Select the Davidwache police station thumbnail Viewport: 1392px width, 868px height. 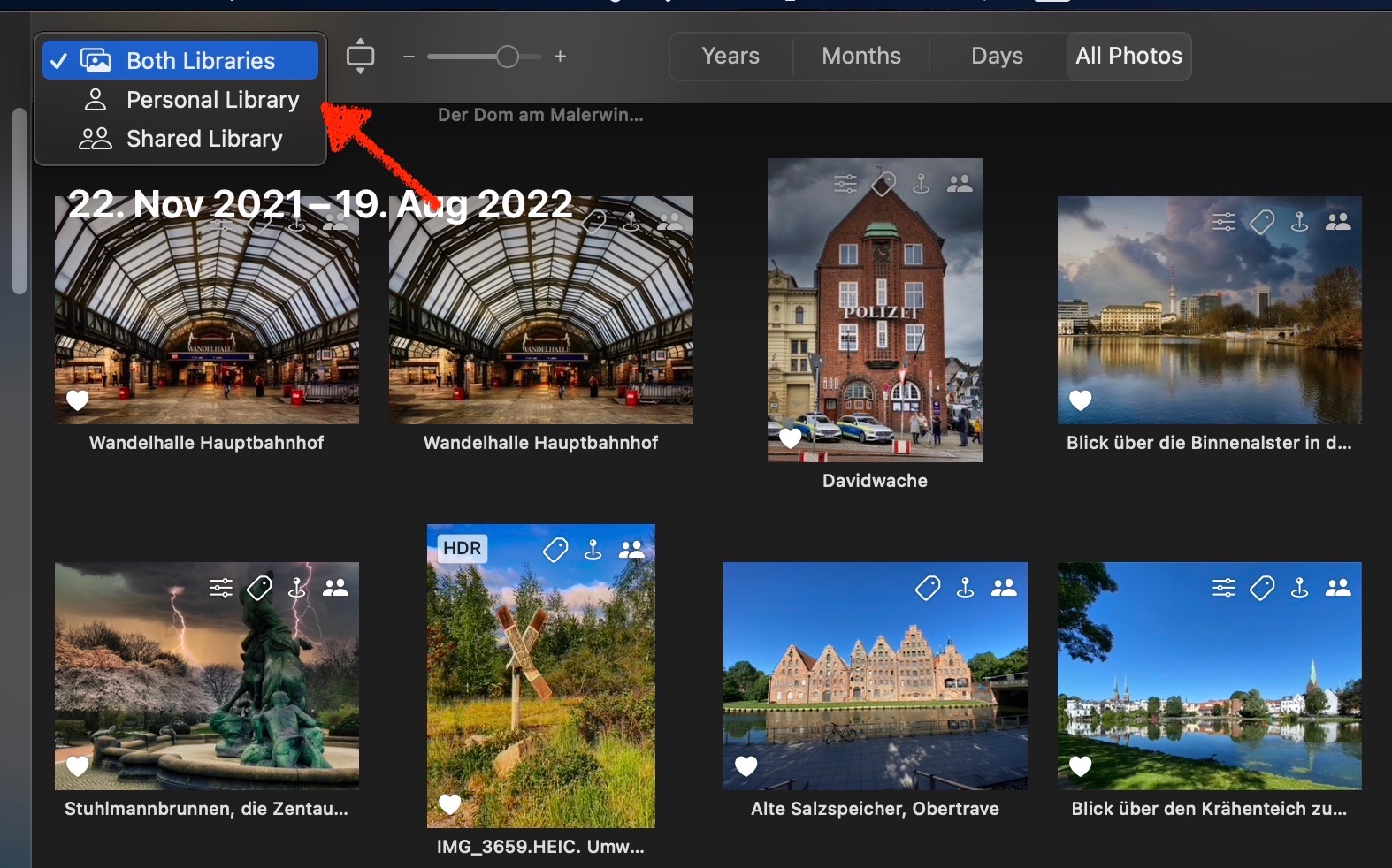click(876, 310)
